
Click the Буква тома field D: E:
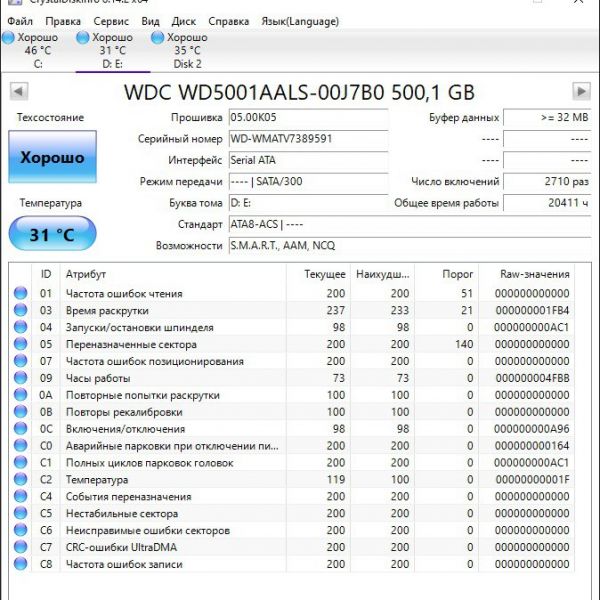click(x=308, y=203)
